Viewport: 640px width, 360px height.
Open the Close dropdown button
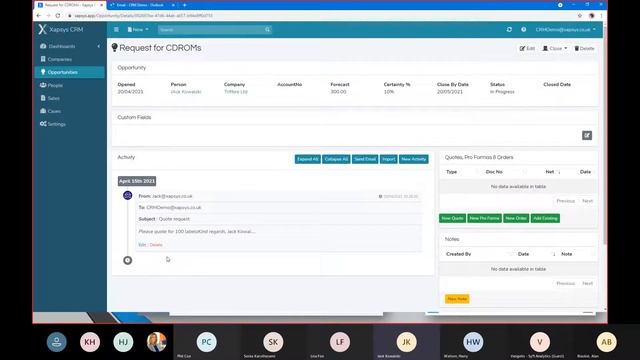click(x=554, y=48)
